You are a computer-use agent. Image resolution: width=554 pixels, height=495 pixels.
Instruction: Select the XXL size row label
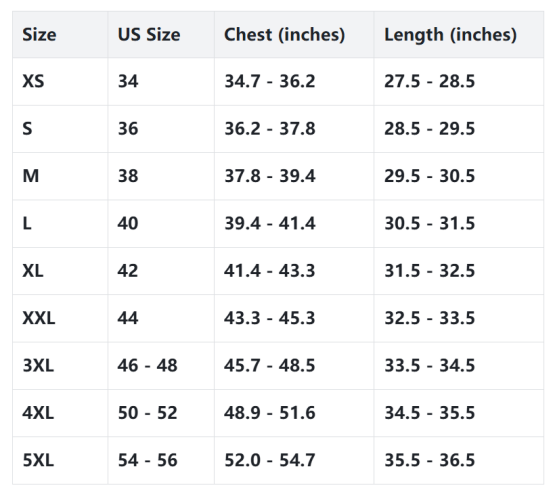tap(39, 318)
